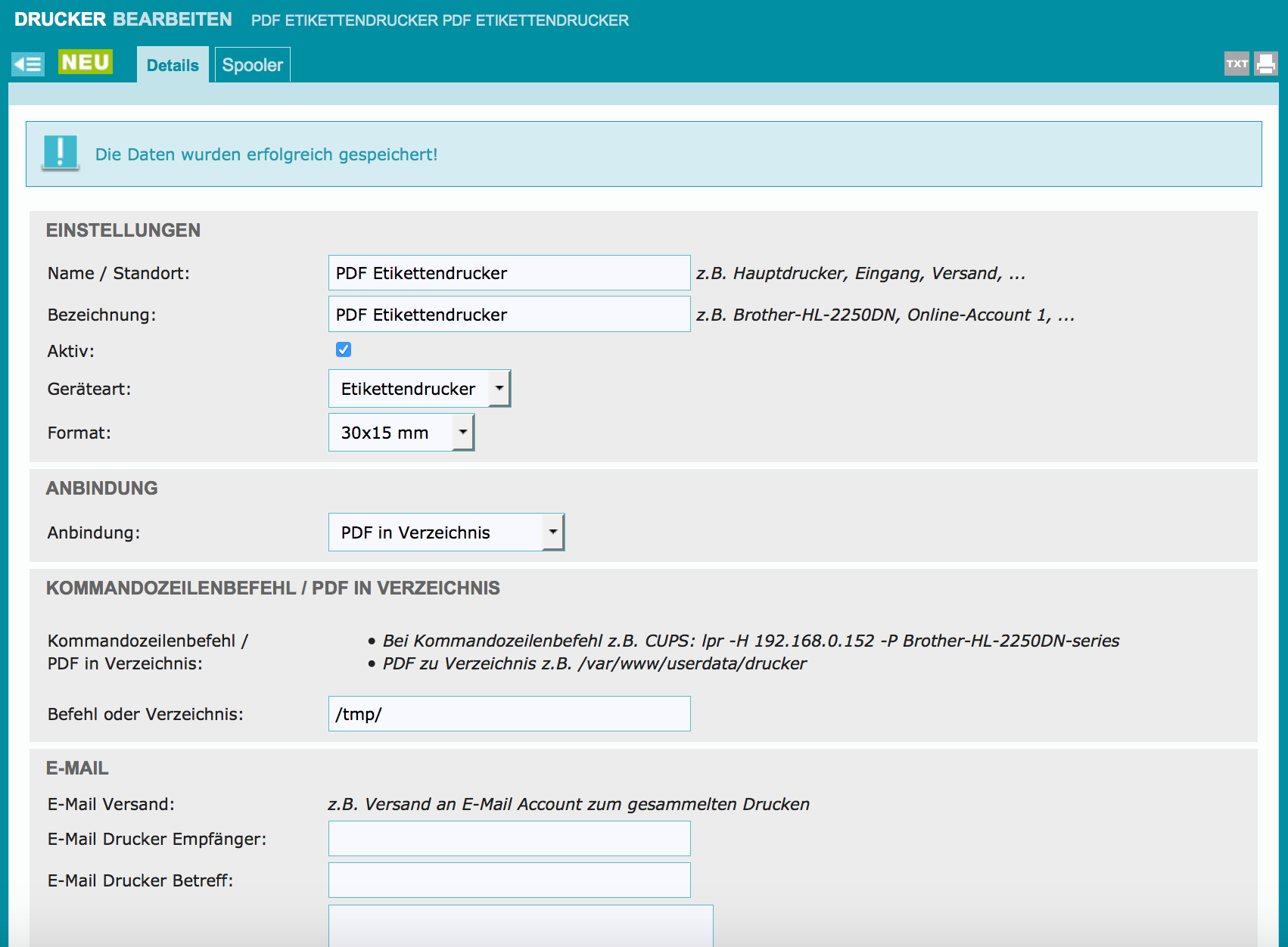Click the printer icon at top right
Viewport: 1288px width, 947px height.
pyautogui.click(x=1266, y=64)
